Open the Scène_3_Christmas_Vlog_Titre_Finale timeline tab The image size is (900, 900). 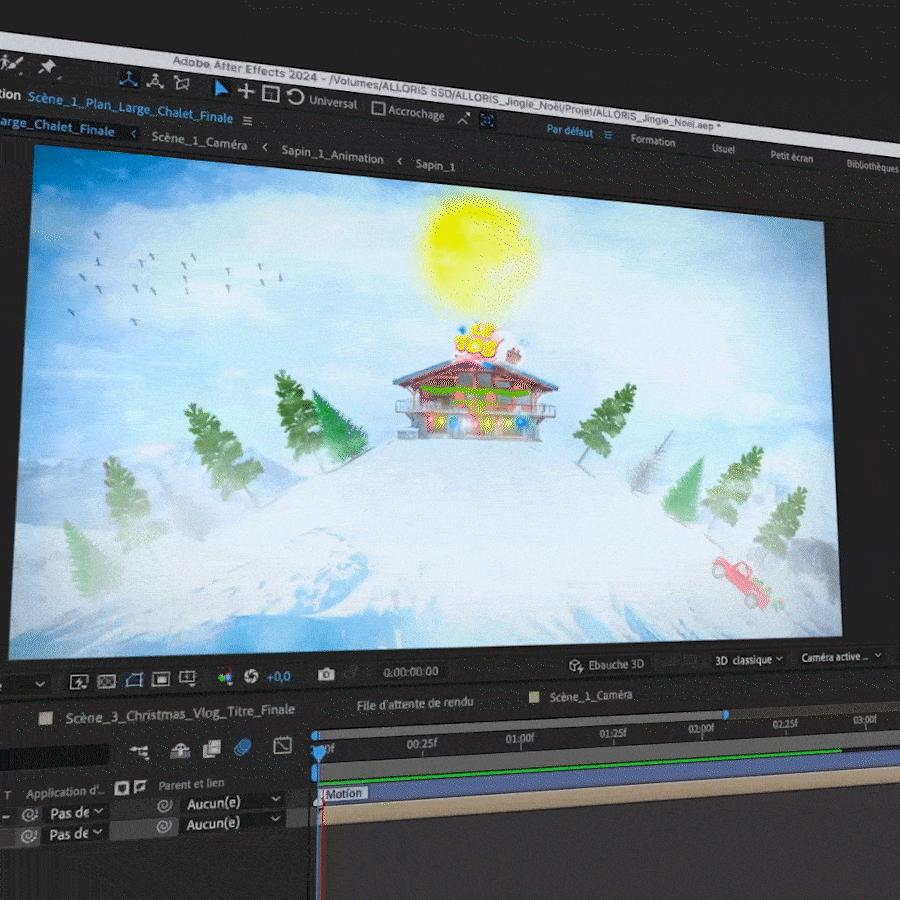tap(180, 714)
